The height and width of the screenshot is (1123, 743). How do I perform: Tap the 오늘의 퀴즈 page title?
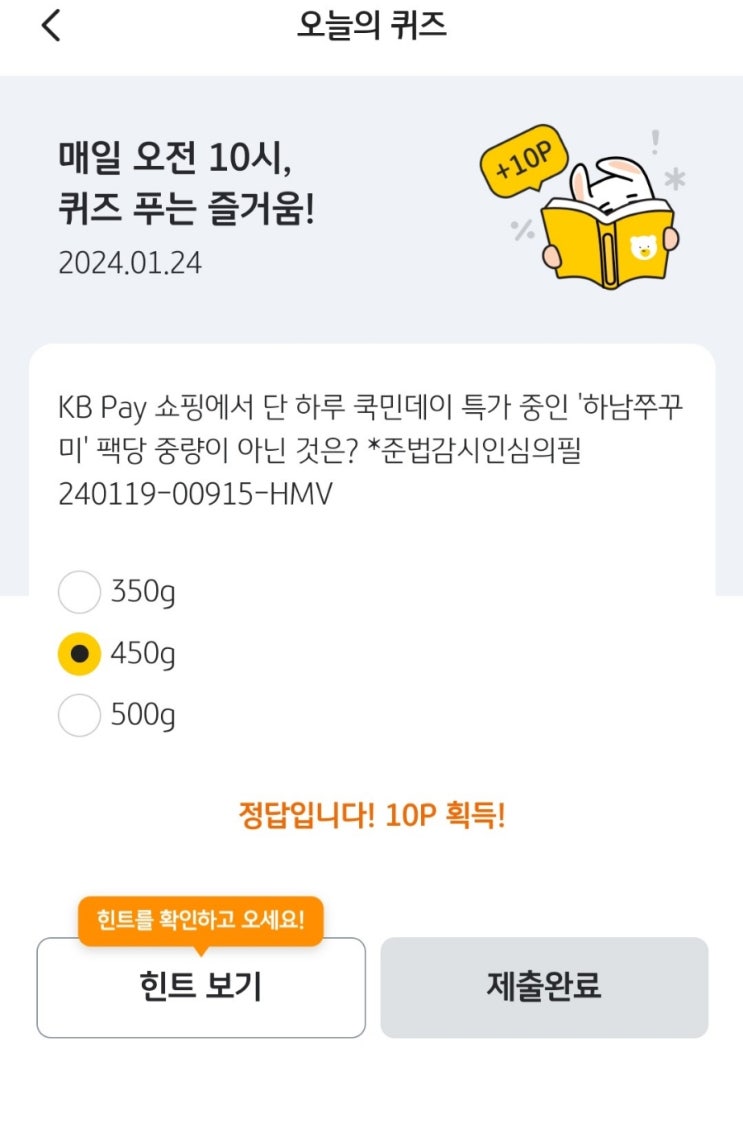tap(372, 26)
